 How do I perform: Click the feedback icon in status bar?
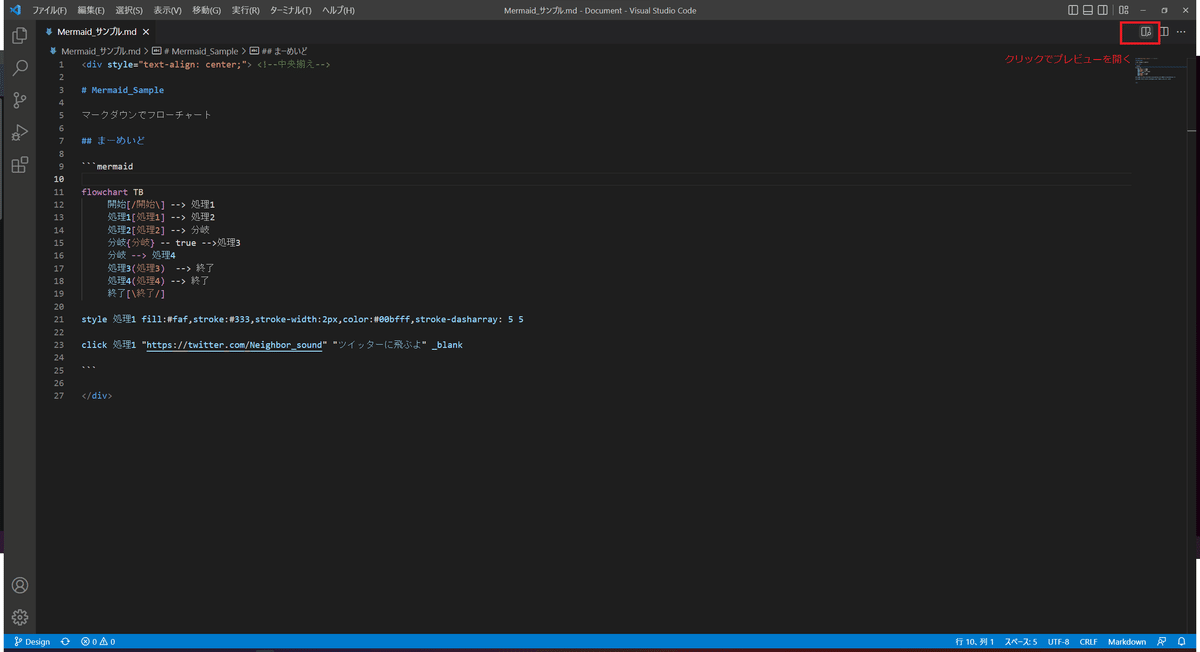tap(1162, 642)
